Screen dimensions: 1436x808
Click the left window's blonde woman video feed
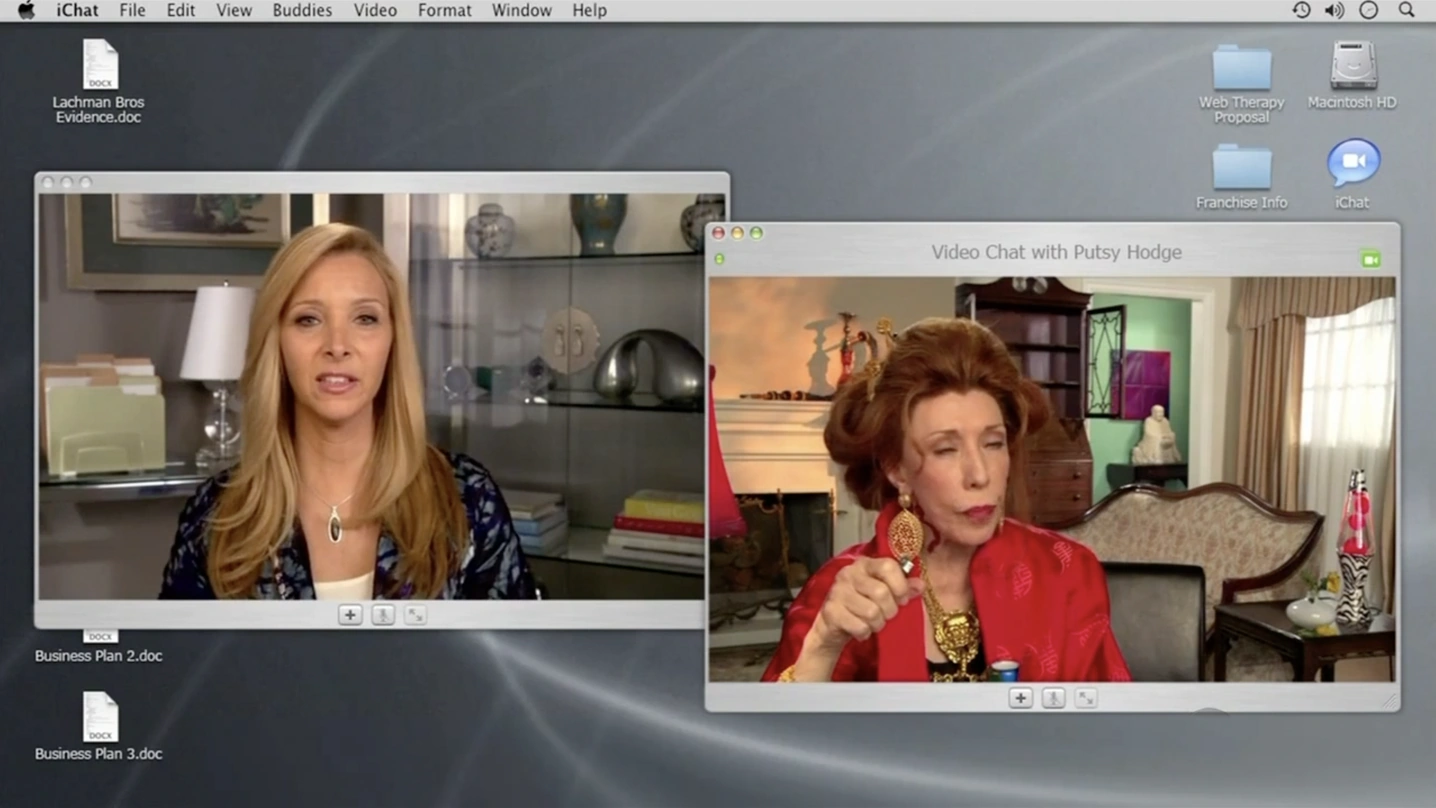click(x=371, y=396)
